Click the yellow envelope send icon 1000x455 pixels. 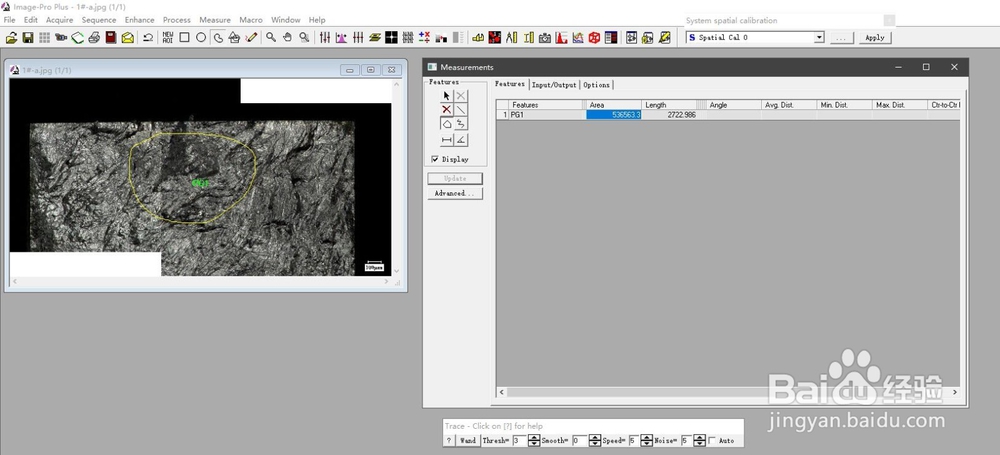[x=128, y=38]
